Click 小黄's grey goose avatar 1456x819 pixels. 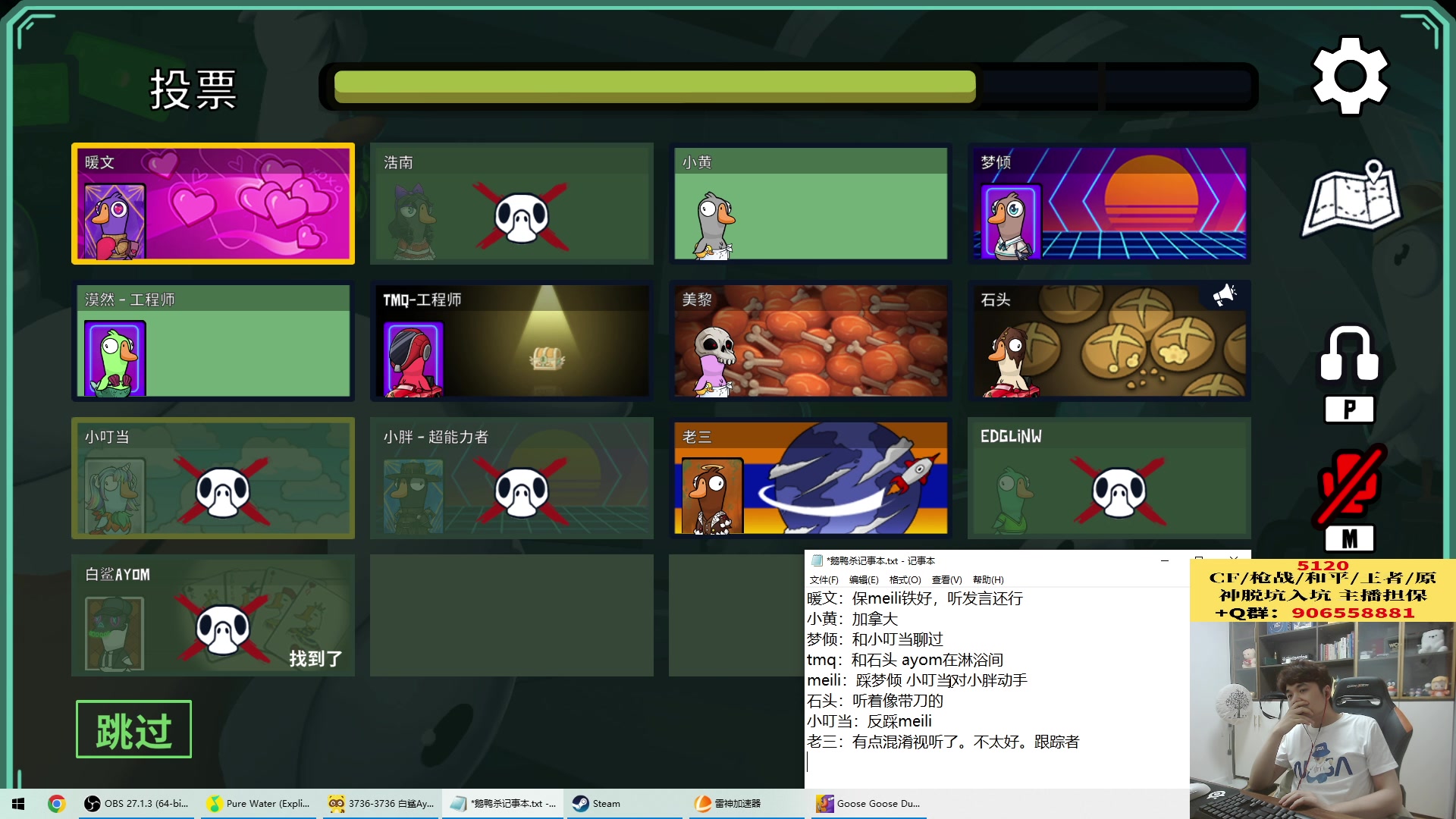point(714,226)
